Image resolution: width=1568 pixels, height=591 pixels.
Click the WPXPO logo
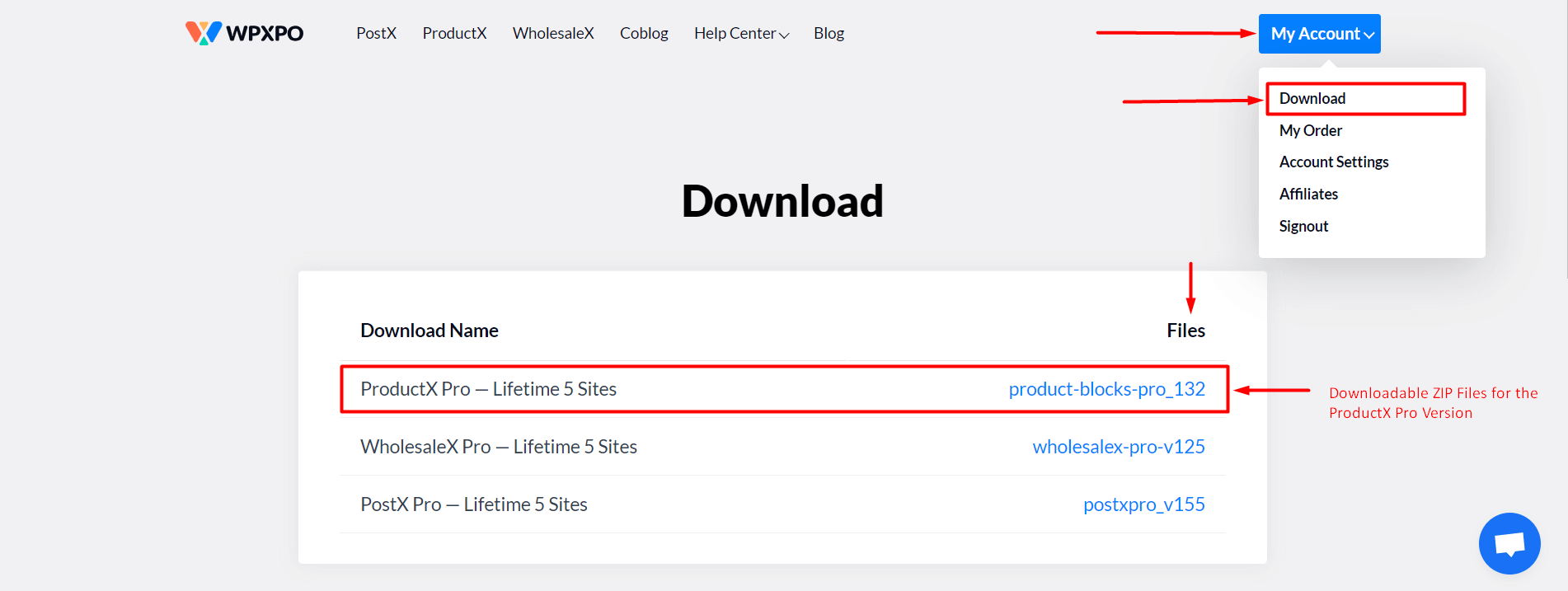[244, 33]
